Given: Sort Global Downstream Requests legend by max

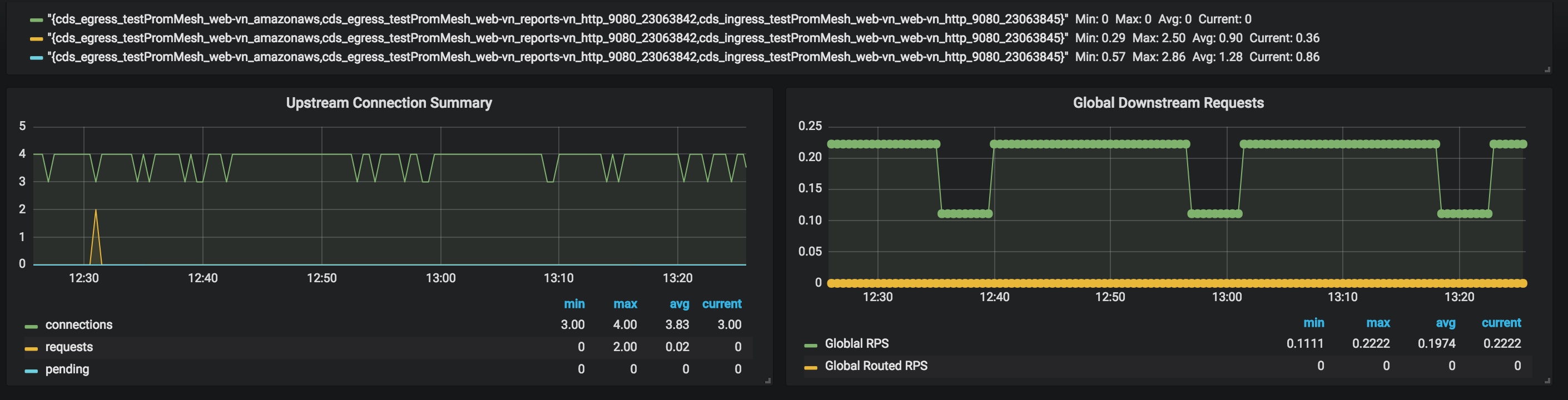Looking at the screenshot, I should pyautogui.click(x=1378, y=323).
